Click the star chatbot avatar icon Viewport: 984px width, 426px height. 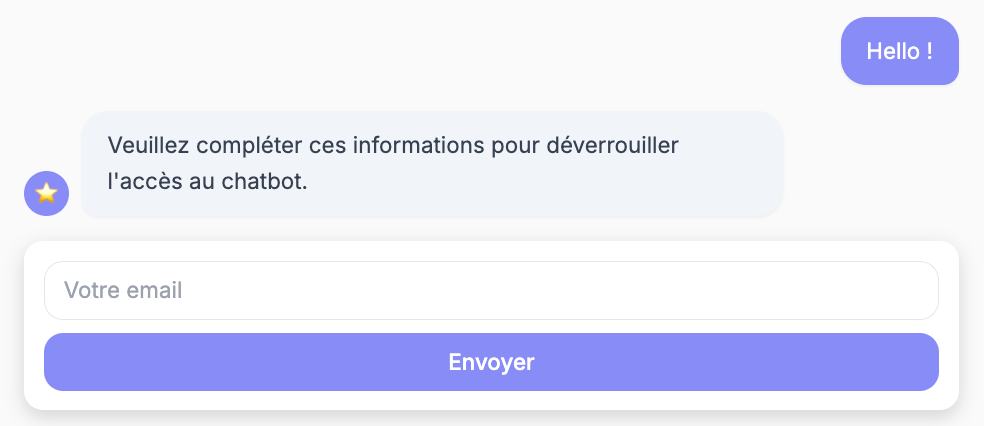coord(46,193)
